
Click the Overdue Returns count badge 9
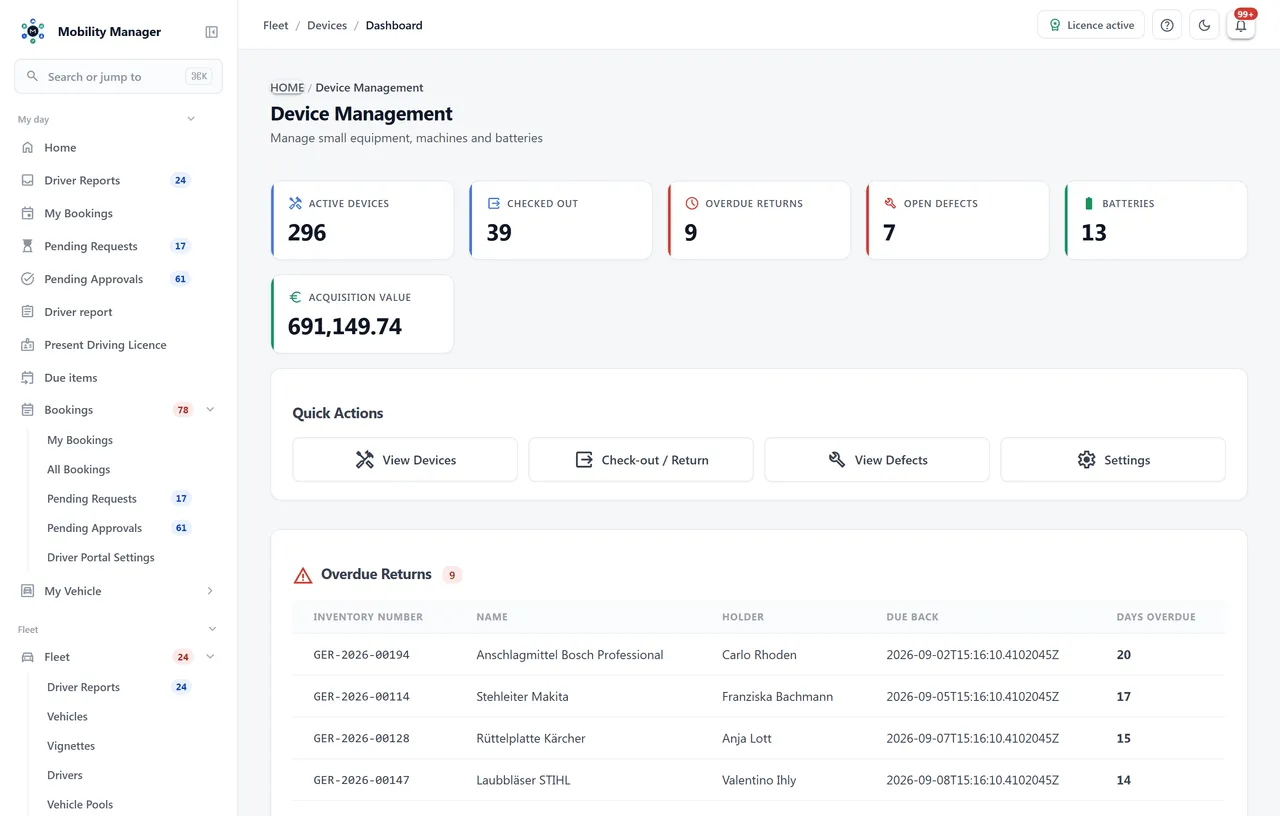click(x=452, y=575)
